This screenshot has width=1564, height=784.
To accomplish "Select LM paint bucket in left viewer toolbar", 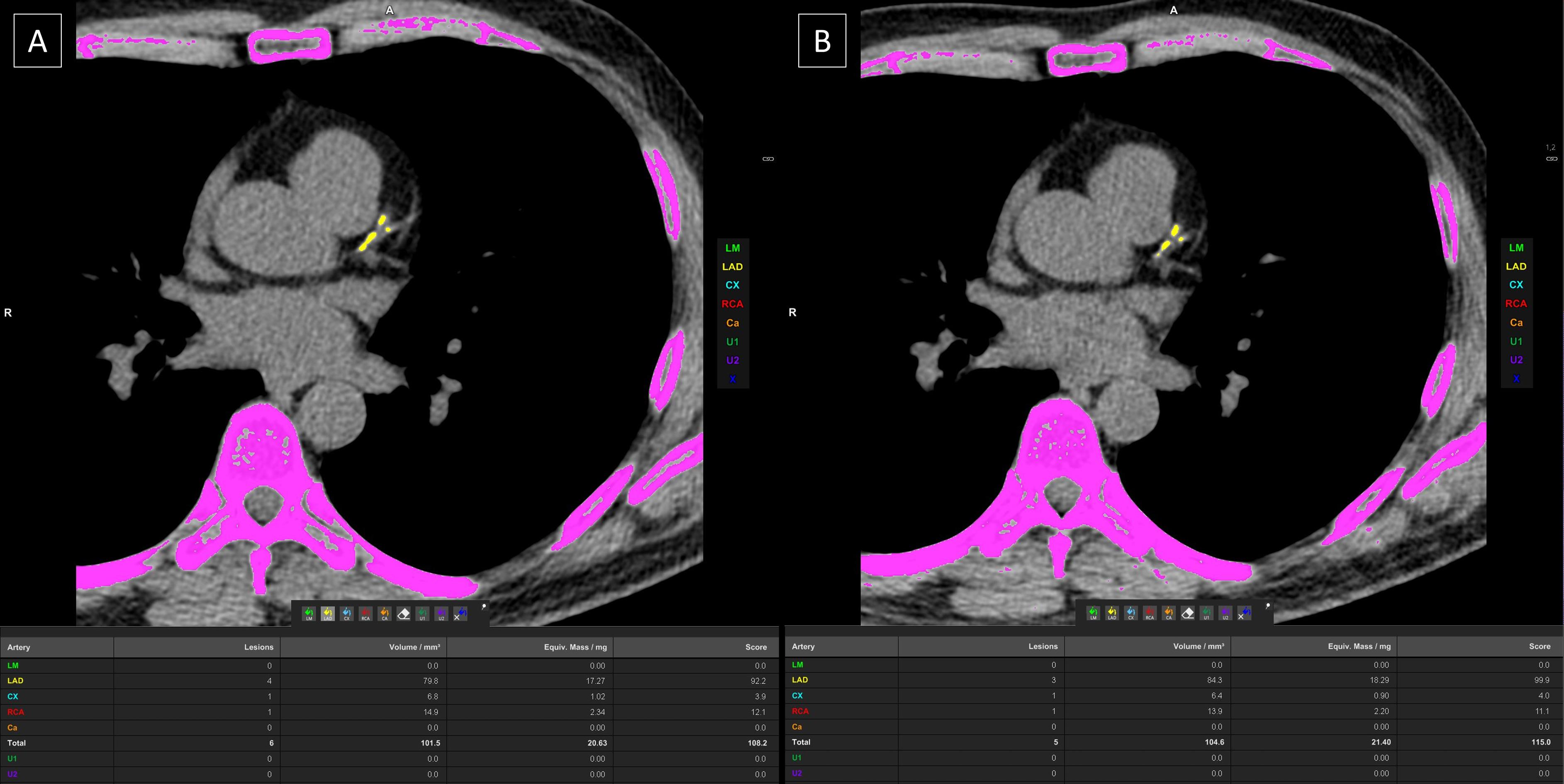I will (309, 614).
